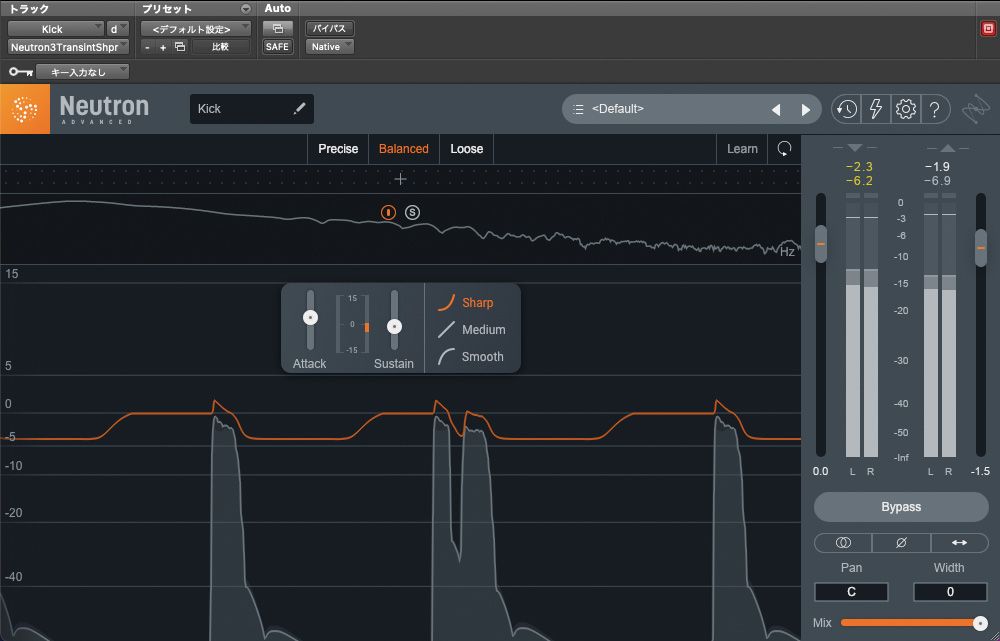Click the preset copy settings icon
This screenshot has width=1000, height=641.
(x=180, y=47)
